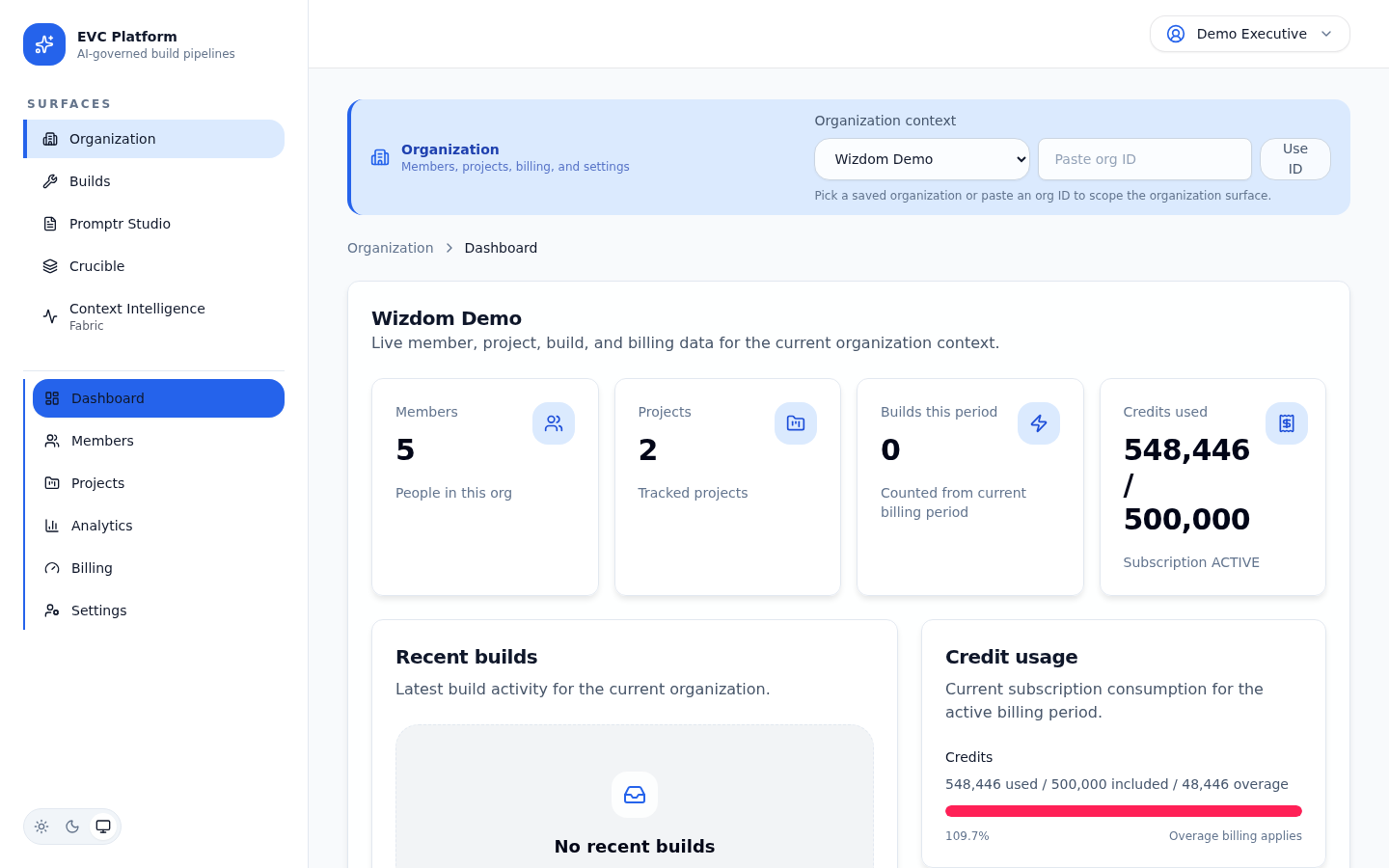Expand the Demo Executive account menu
1389x868 pixels.
pyautogui.click(x=1250, y=33)
